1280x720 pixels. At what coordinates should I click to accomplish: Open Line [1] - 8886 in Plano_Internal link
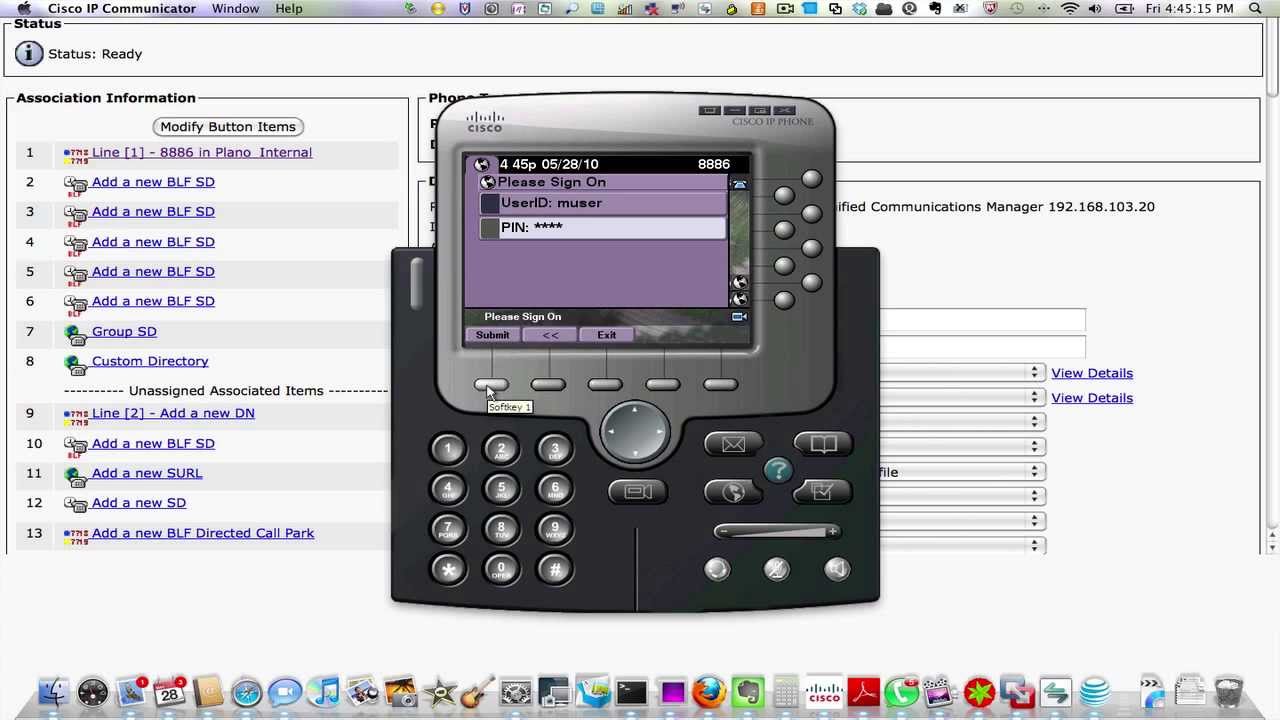[202, 152]
